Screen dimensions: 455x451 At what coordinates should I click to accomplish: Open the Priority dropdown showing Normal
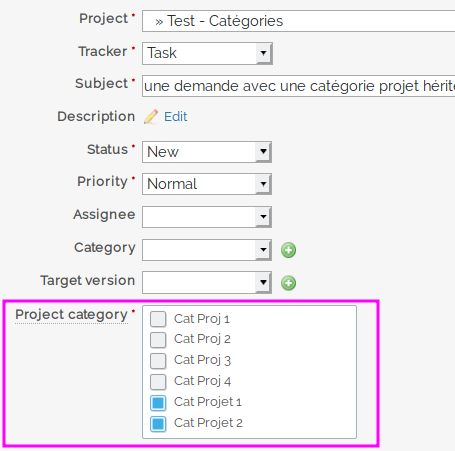coord(207,184)
